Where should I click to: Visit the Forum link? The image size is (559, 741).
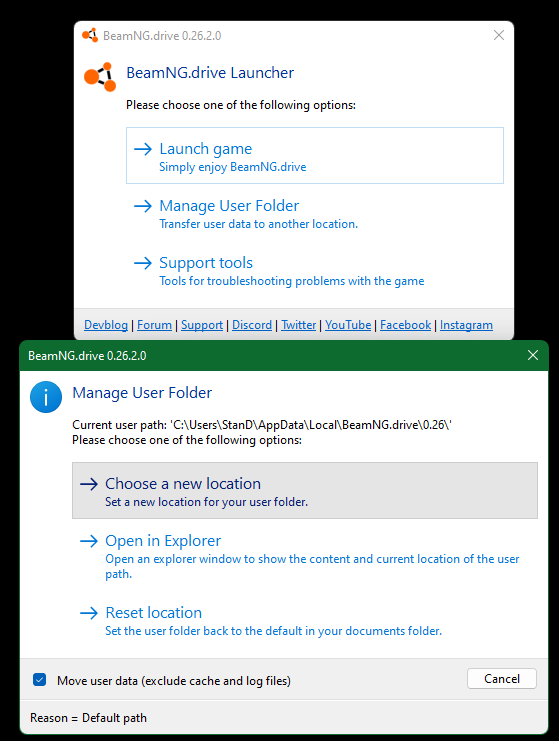click(155, 325)
